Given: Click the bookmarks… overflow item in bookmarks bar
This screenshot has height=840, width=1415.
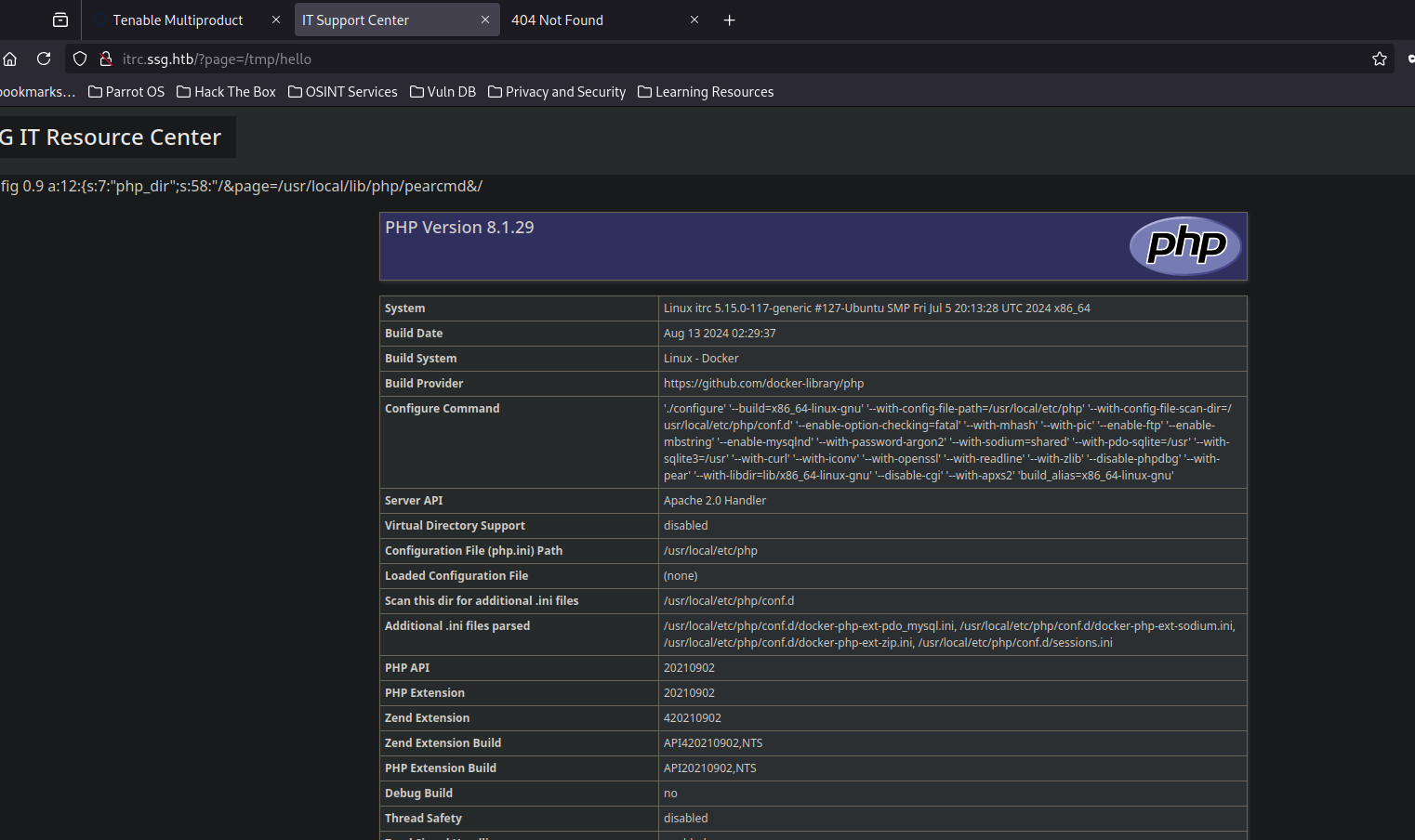Looking at the screenshot, I should click(37, 91).
